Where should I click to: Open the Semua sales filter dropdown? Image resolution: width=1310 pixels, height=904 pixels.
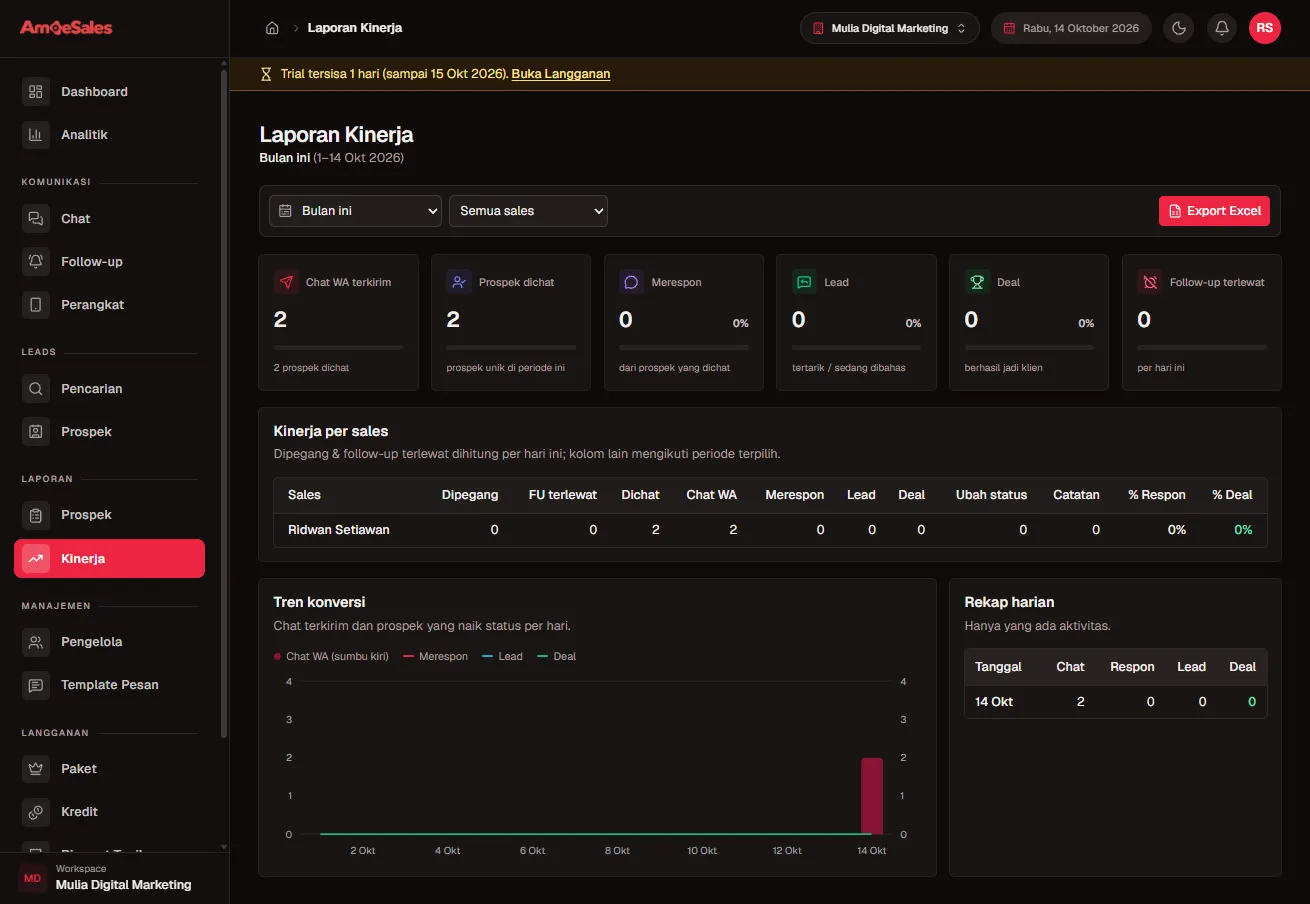click(528, 211)
